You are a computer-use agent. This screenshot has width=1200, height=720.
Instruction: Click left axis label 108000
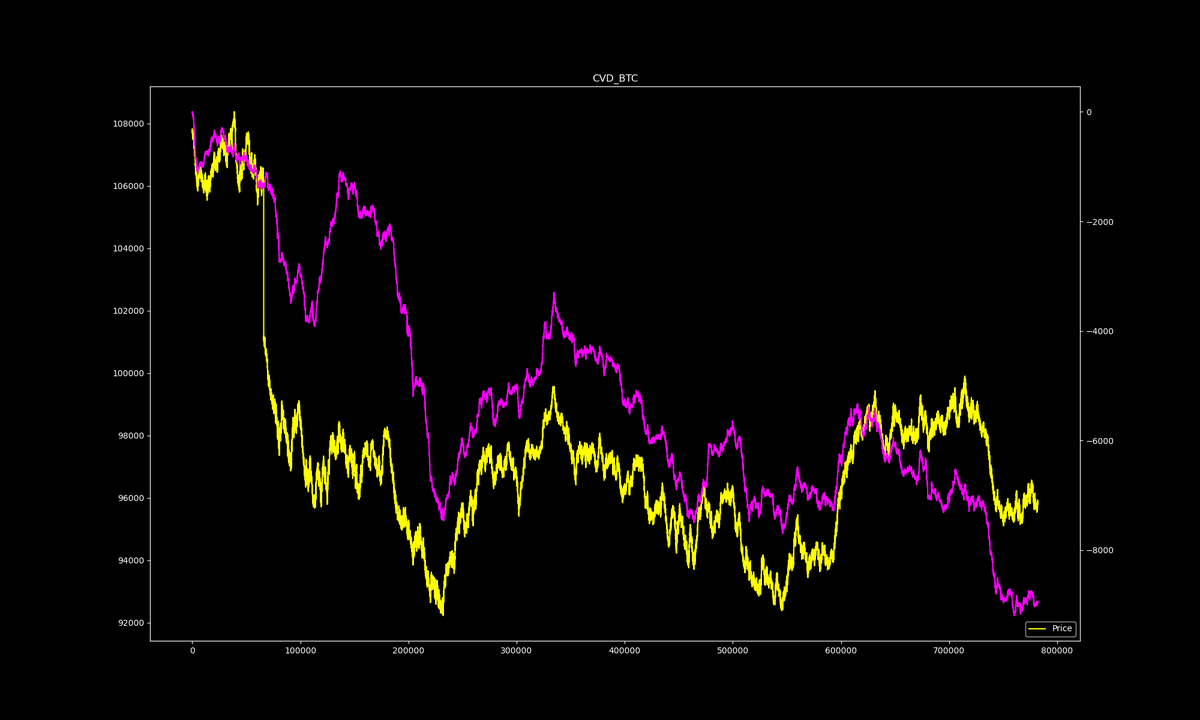(x=127, y=124)
